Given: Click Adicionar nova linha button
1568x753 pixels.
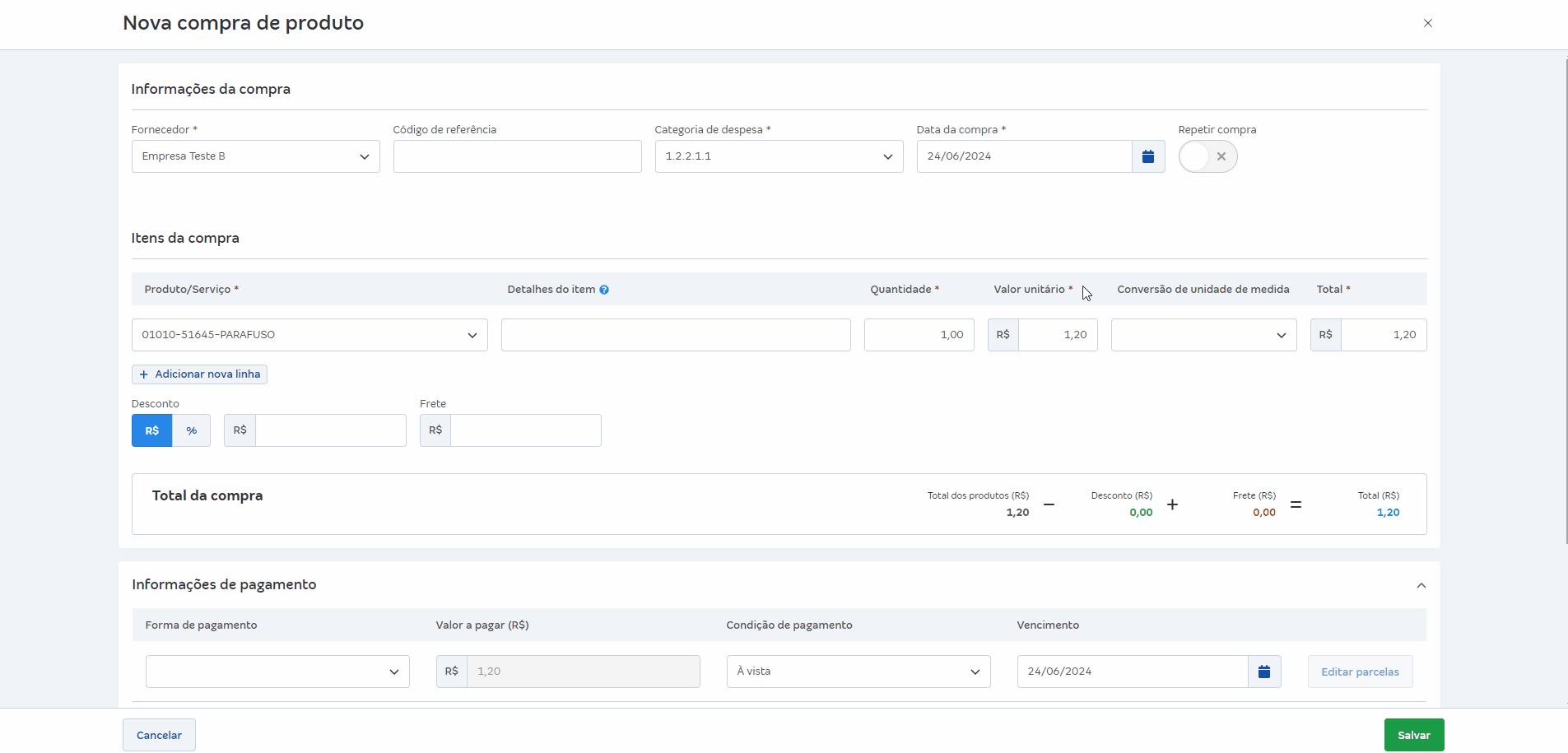Looking at the screenshot, I should tap(199, 374).
